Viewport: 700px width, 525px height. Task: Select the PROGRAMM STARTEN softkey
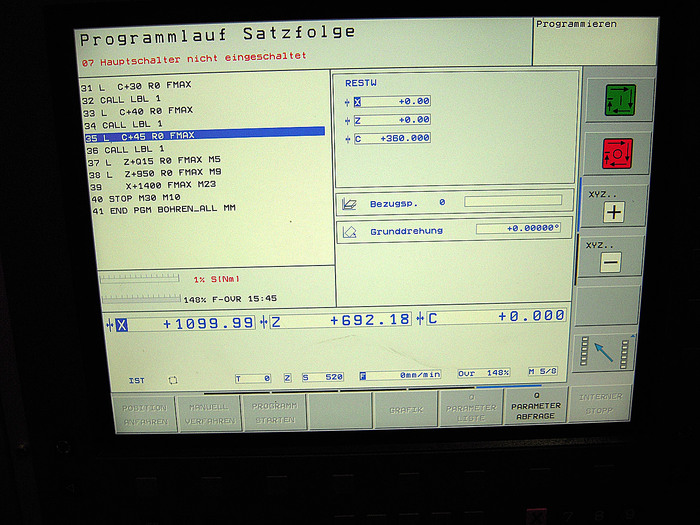pyautogui.click(x=274, y=412)
